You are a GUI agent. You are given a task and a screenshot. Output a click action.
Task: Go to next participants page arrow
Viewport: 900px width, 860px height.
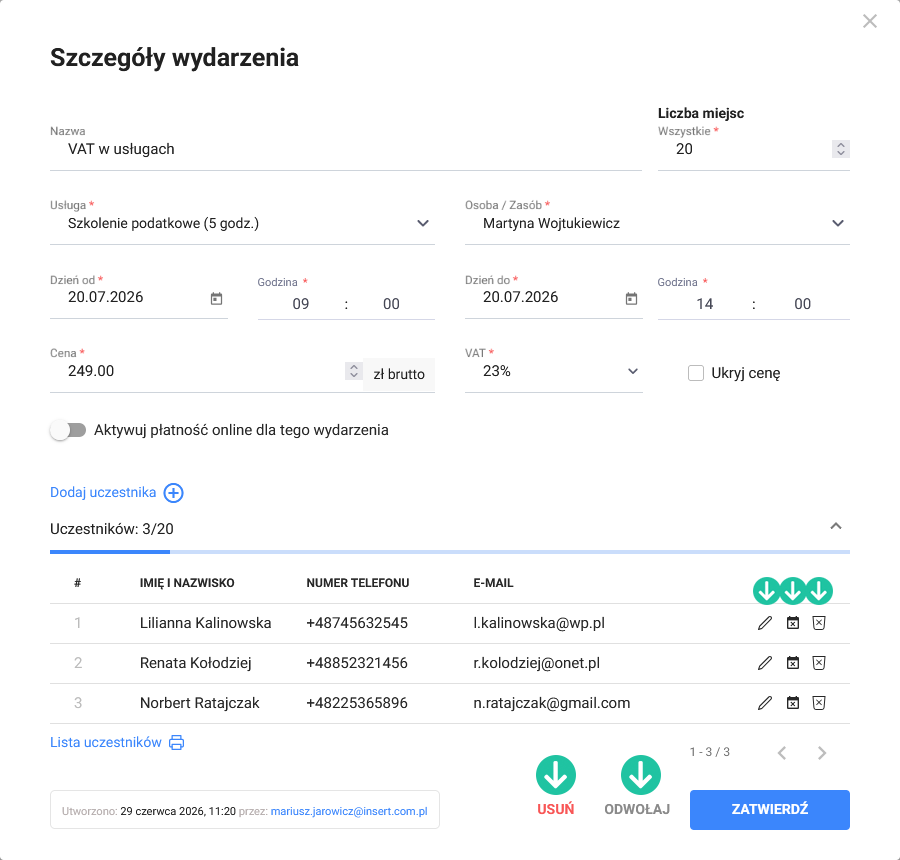coord(822,753)
